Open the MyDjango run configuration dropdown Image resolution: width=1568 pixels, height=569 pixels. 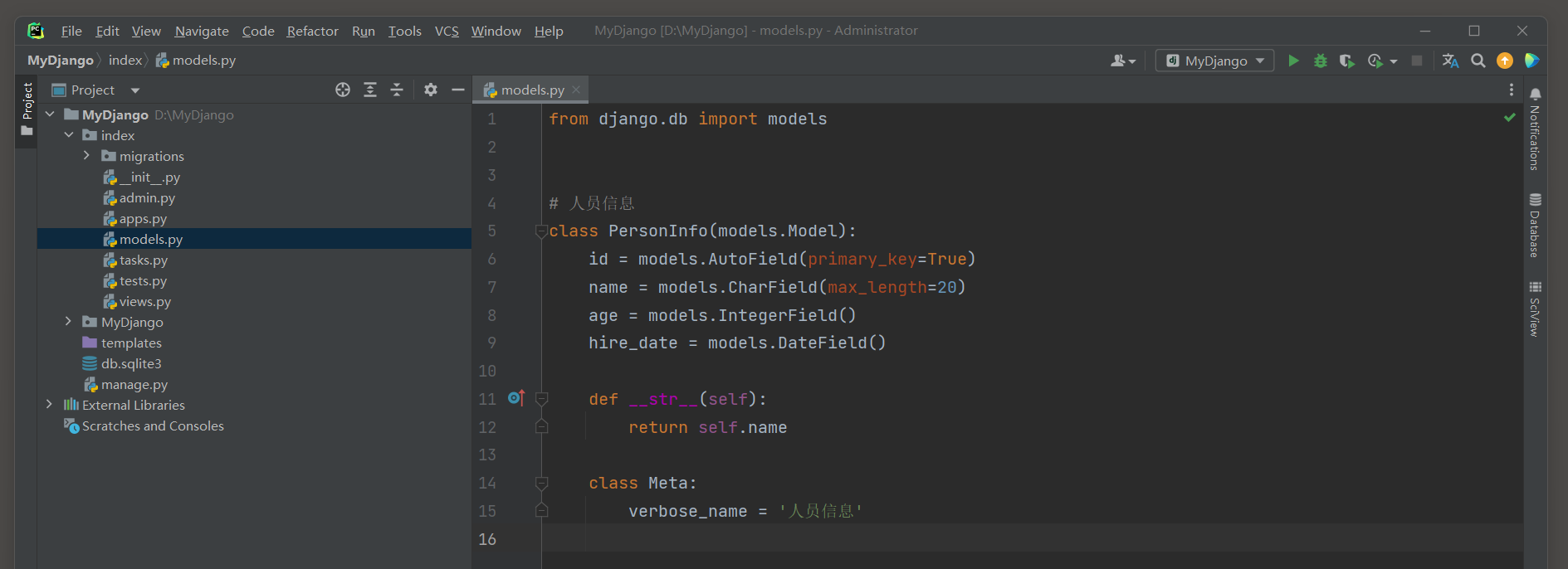1215,61
